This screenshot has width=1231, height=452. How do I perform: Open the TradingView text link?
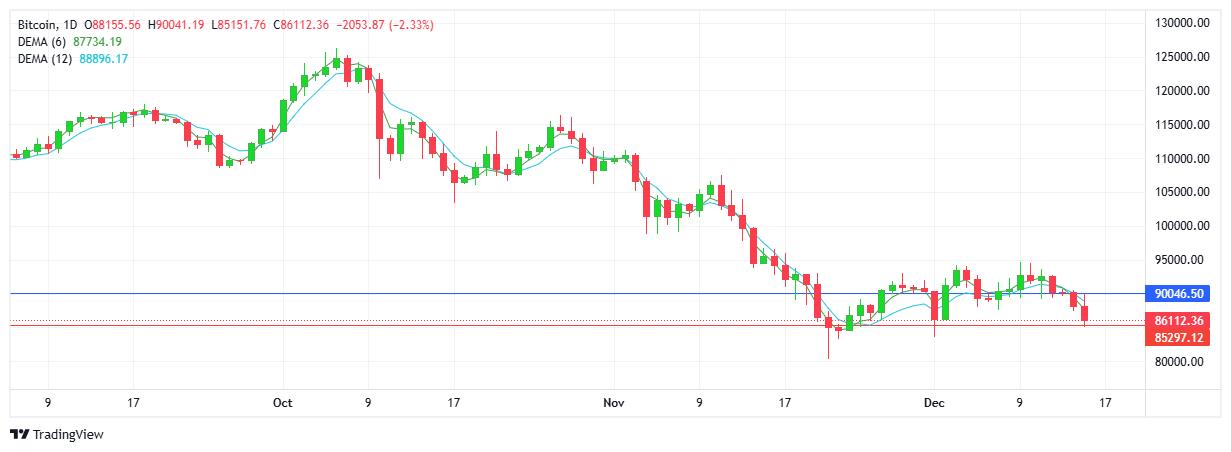[x=68, y=435]
